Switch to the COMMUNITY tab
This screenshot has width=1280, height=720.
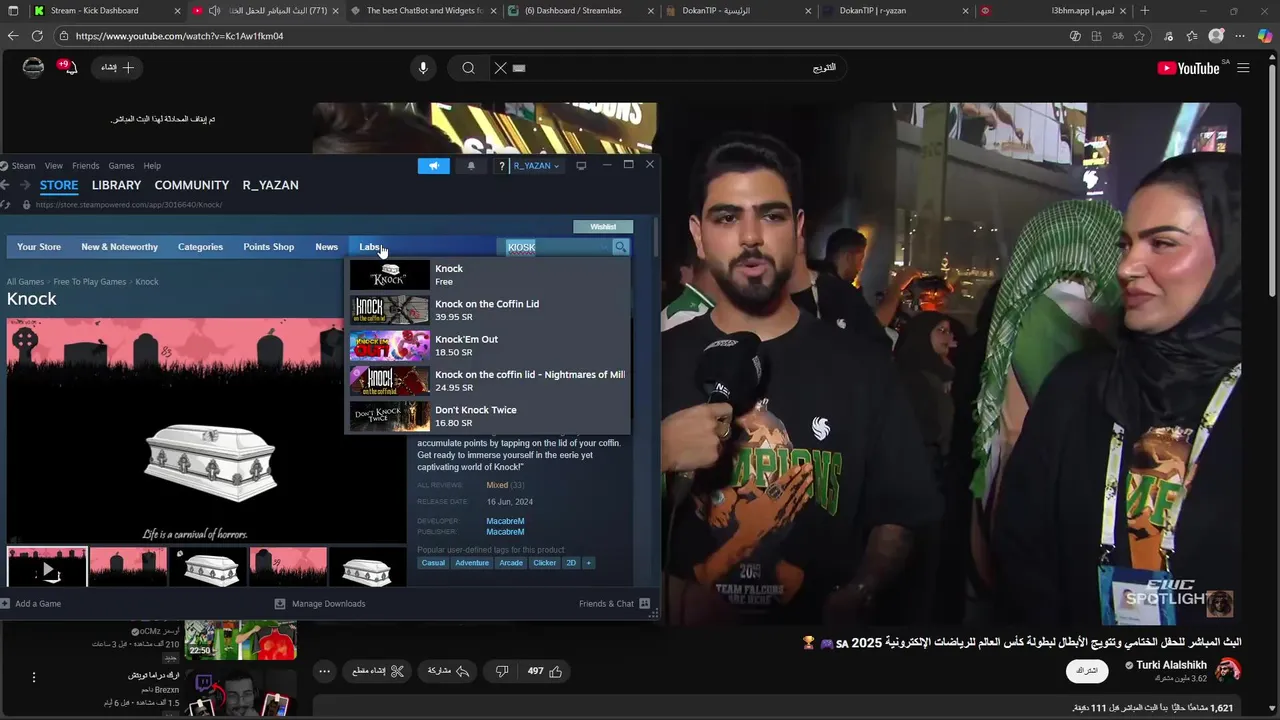coord(192,185)
